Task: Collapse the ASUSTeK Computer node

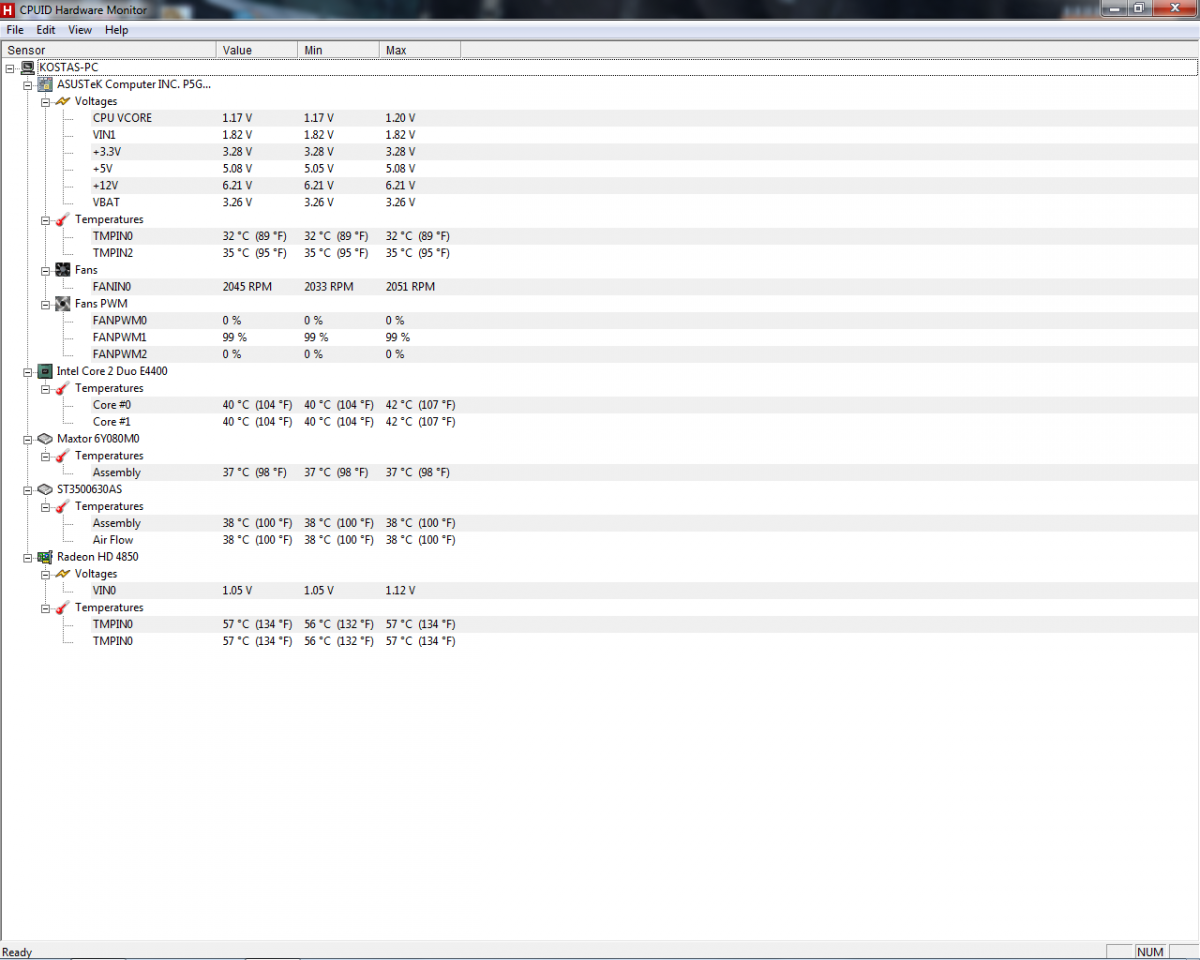Action: [x=28, y=84]
